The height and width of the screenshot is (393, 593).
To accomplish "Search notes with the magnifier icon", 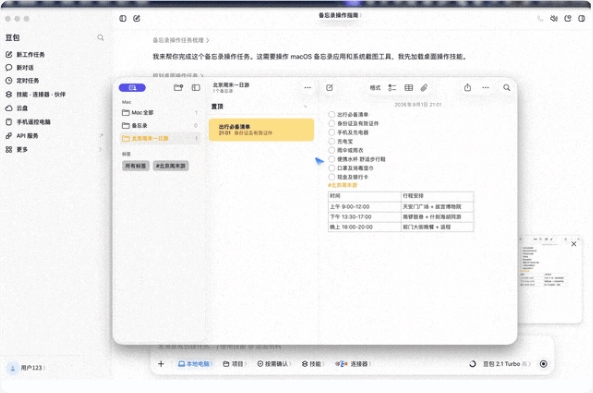I will (x=506, y=88).
